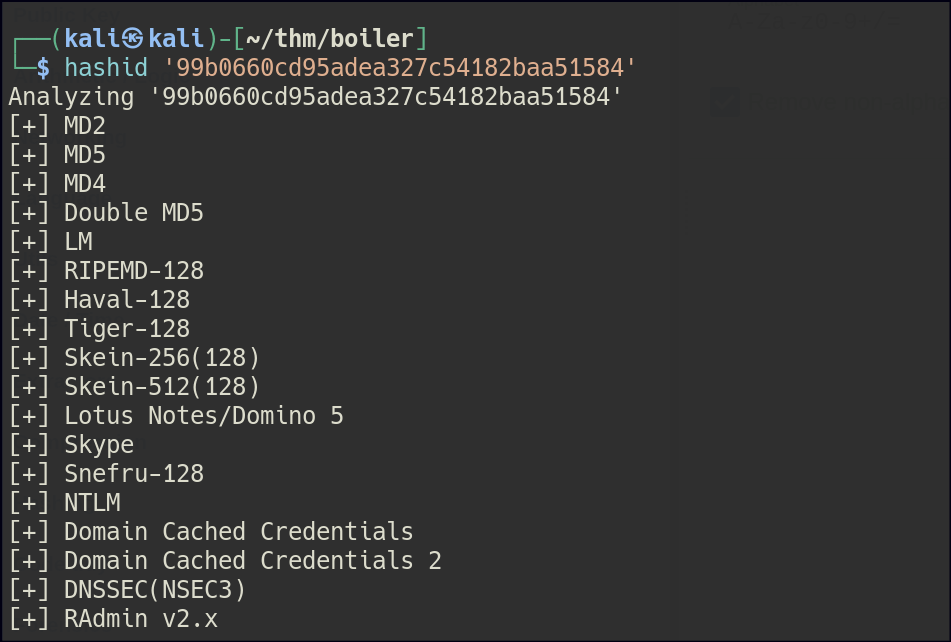Click the Skype result line
The height and width of the screenshot is (642, 951).
98,445
